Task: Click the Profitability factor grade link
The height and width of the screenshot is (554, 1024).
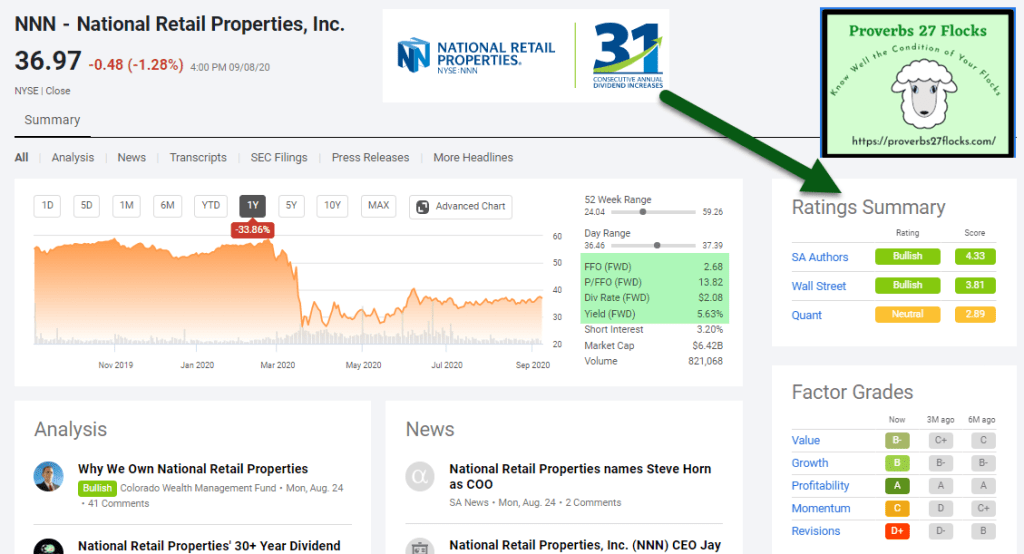Action: tap(820, 486)
